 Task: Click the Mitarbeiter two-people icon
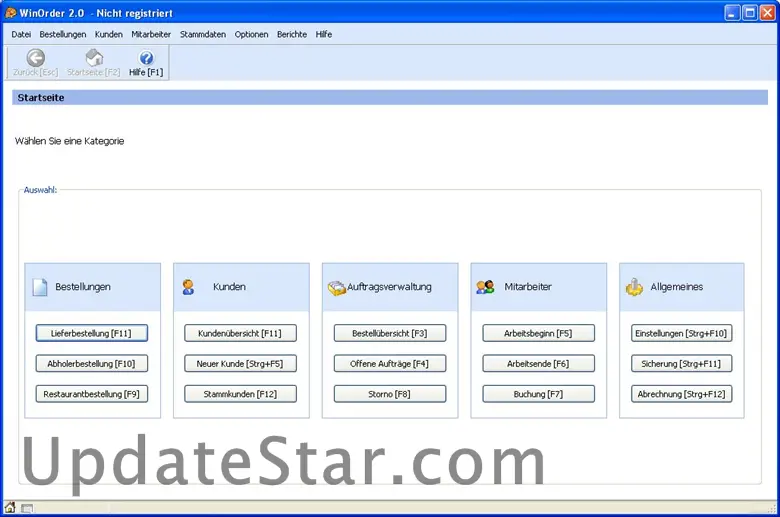[485, 287]
